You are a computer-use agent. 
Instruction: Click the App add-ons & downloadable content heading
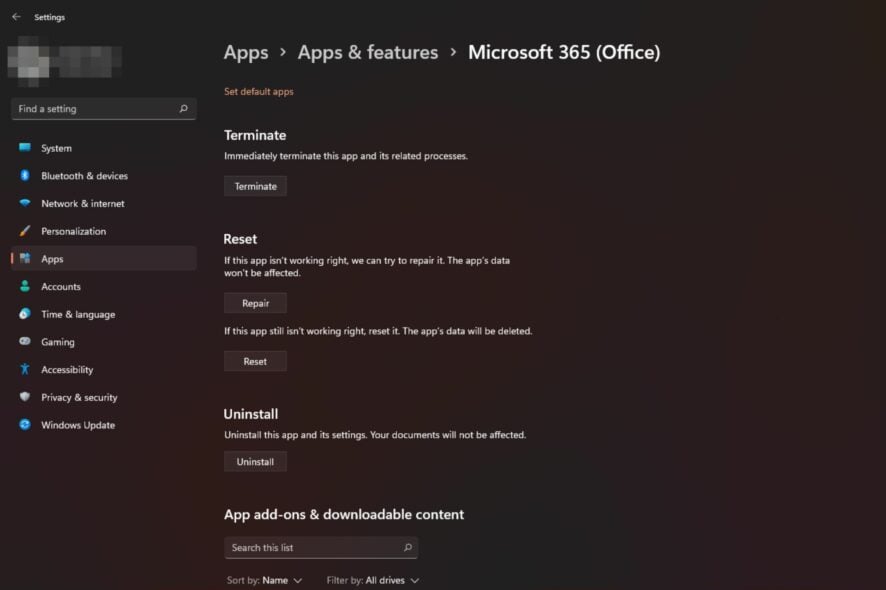pyautogui.click(x=344, y=515)
